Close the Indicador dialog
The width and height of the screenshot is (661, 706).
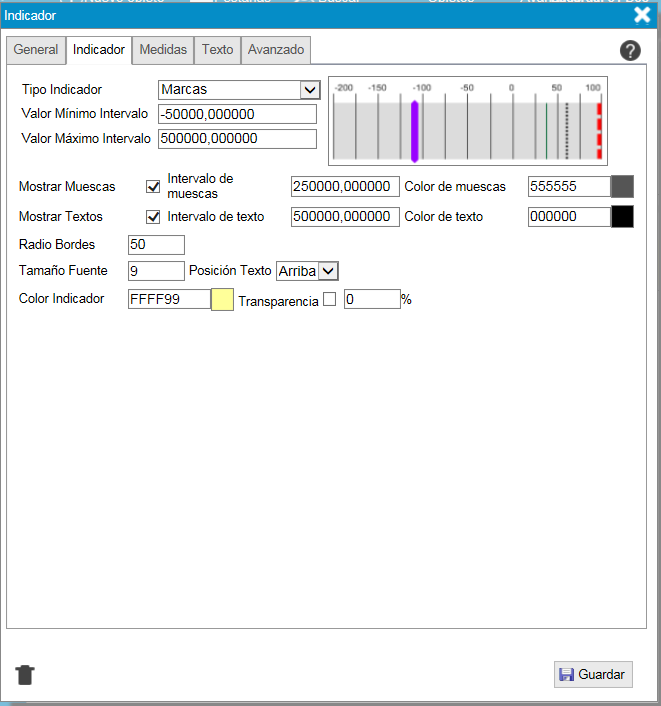[x=642, y=15]
